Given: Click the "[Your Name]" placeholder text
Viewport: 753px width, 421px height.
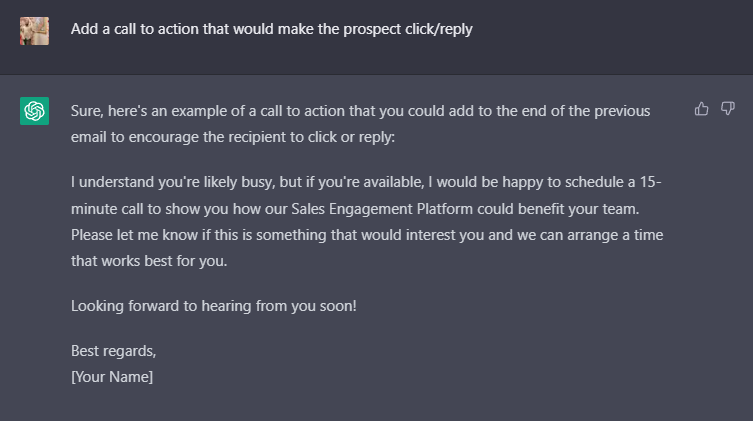Looking at the screenshot, I should [112, 376].
